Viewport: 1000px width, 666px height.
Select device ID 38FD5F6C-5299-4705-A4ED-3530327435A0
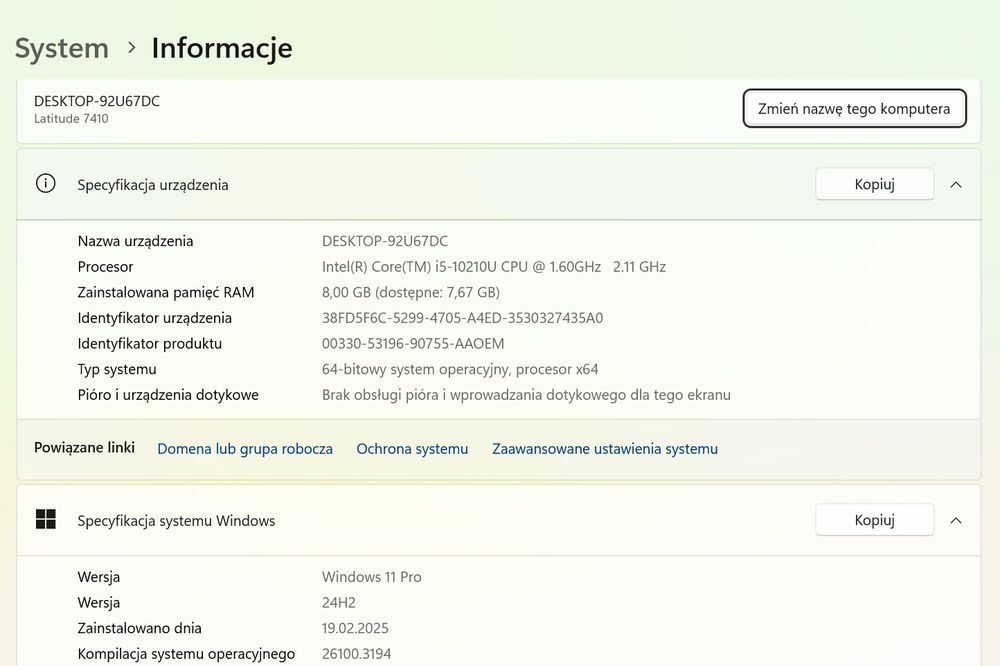(462, 318)
